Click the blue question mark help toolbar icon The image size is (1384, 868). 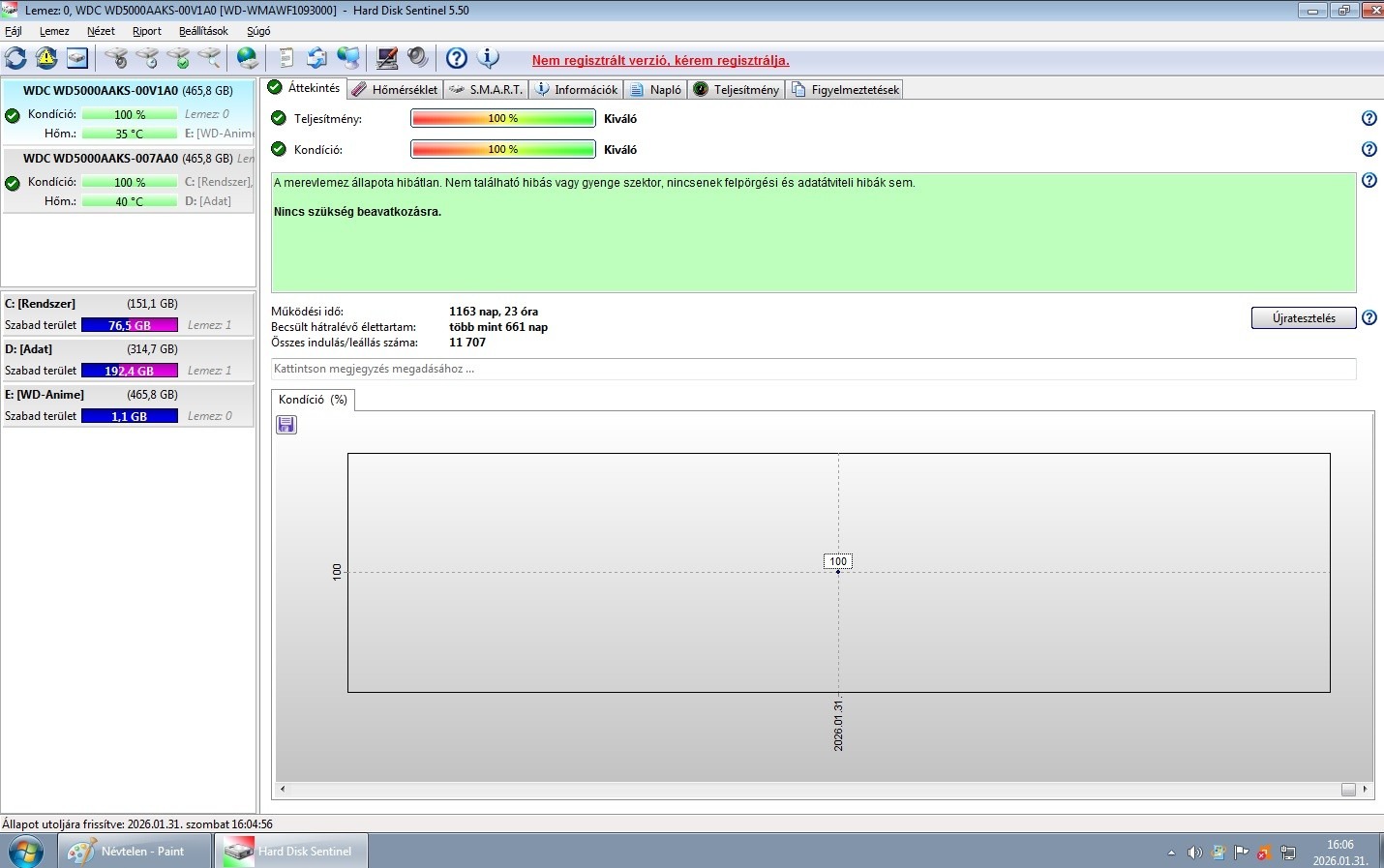[x=457, y=58]
